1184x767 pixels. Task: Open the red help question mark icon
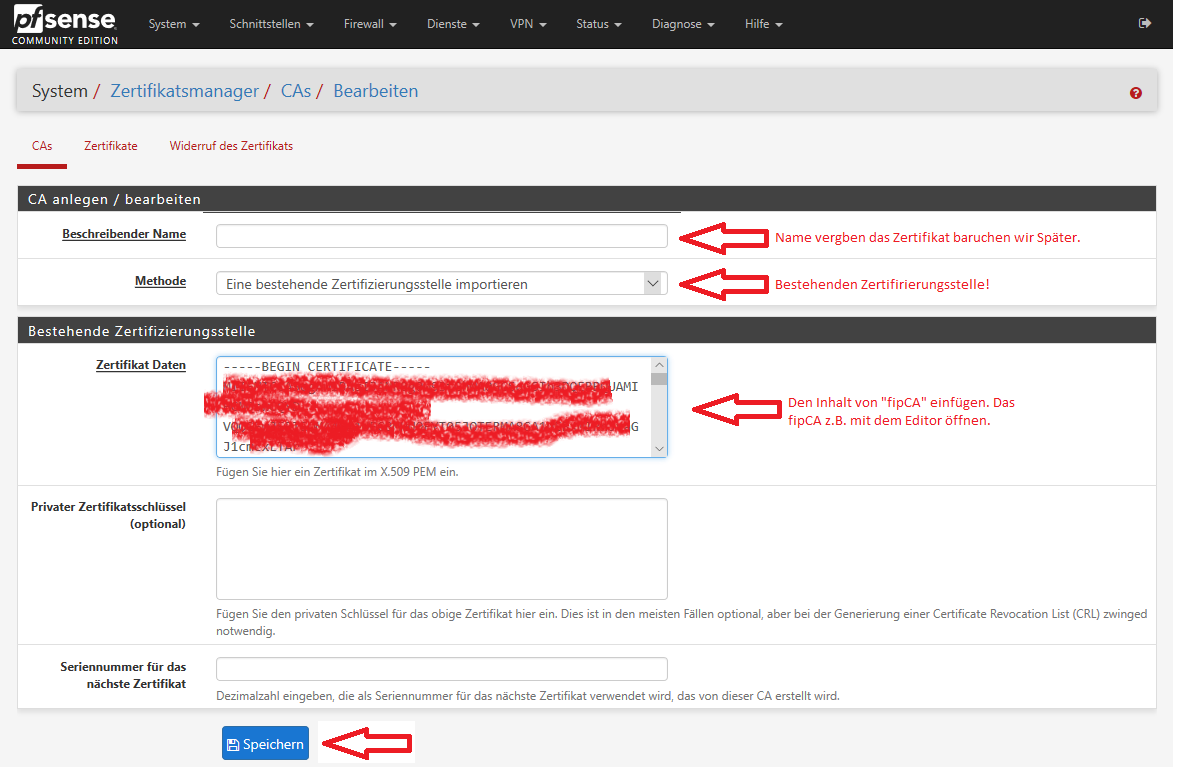pos(1135,93)
